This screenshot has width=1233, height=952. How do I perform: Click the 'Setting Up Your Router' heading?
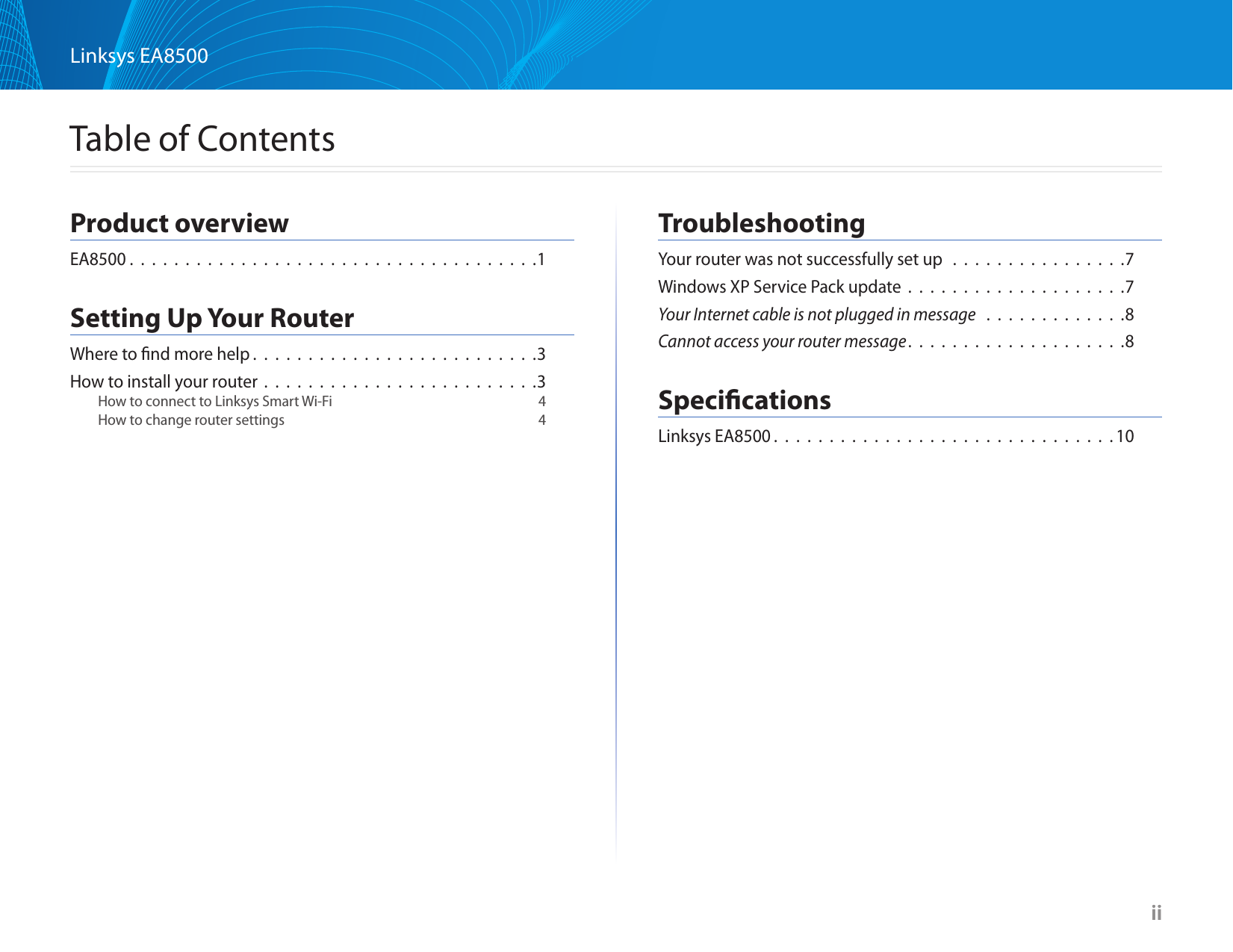pos(212,318)
